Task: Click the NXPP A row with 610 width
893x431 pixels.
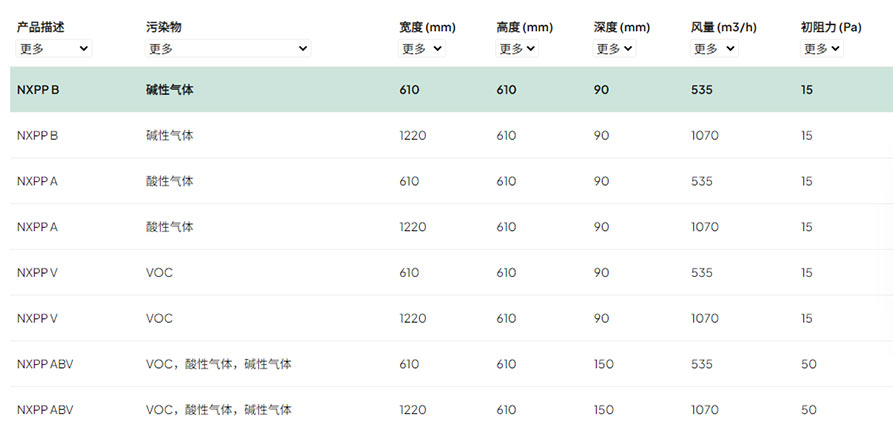Action: (451, 181)
